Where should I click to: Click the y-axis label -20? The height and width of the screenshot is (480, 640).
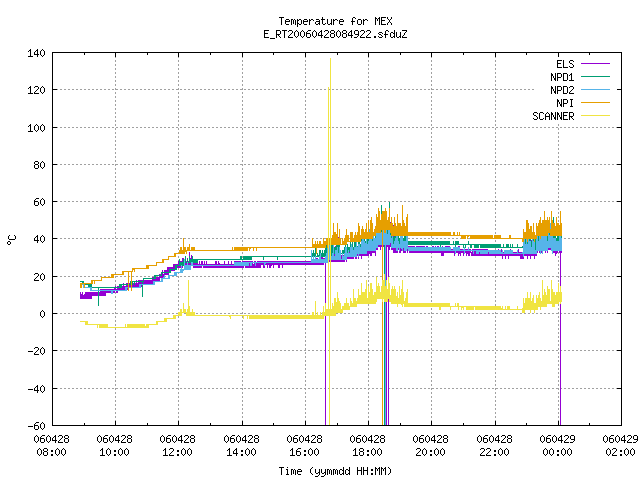[36, 351]
